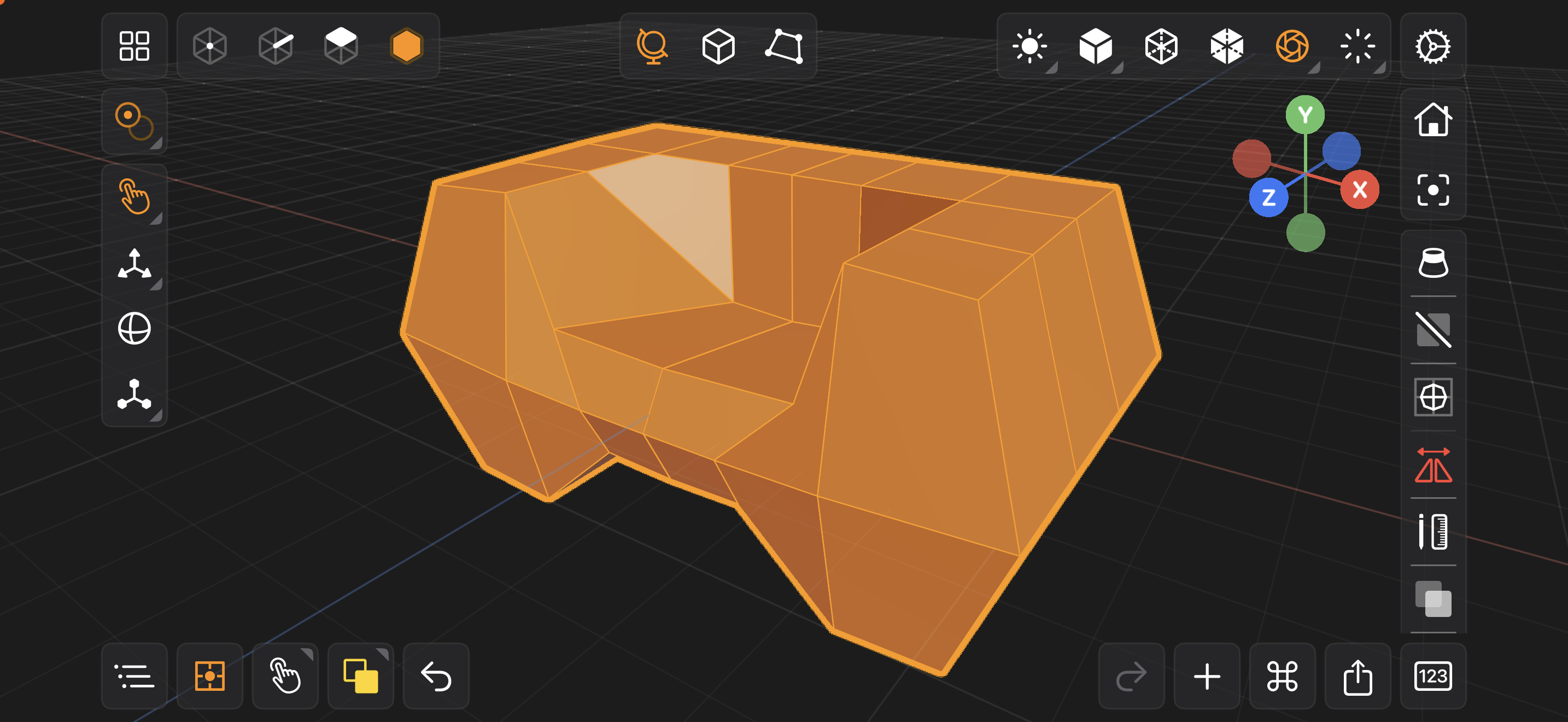The image size is (1568, 722).
Task: Open the yellow overlapping squares menu
Action: [x=360, y=676]
